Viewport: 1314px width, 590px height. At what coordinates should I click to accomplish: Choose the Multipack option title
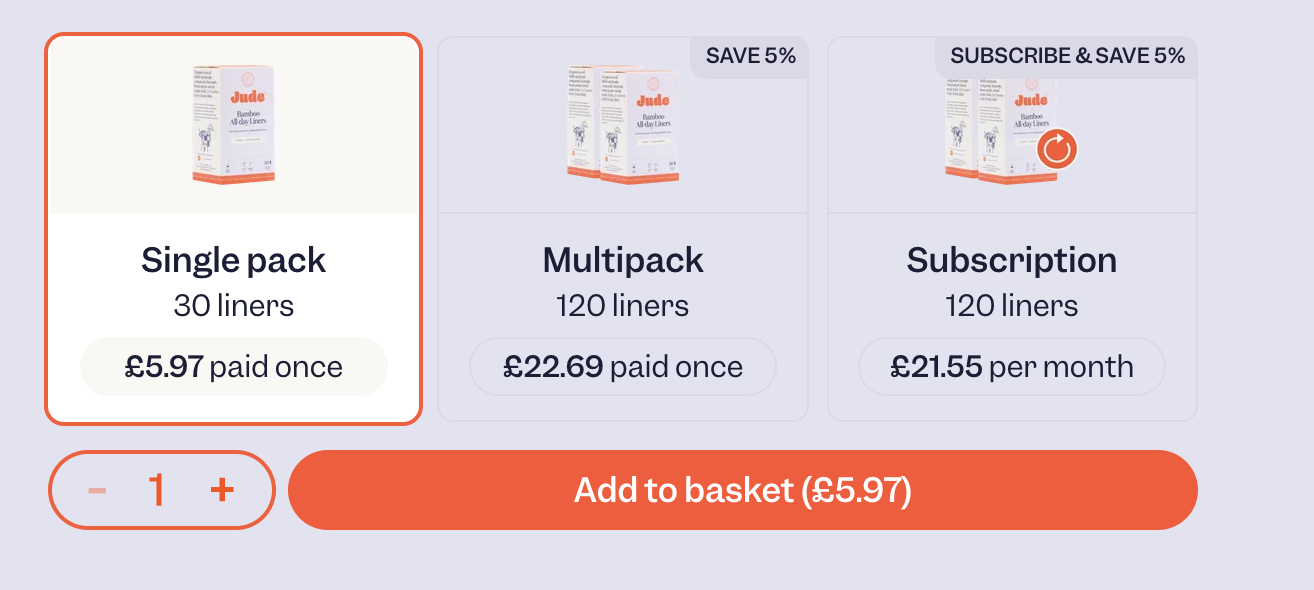pos(622,260)
